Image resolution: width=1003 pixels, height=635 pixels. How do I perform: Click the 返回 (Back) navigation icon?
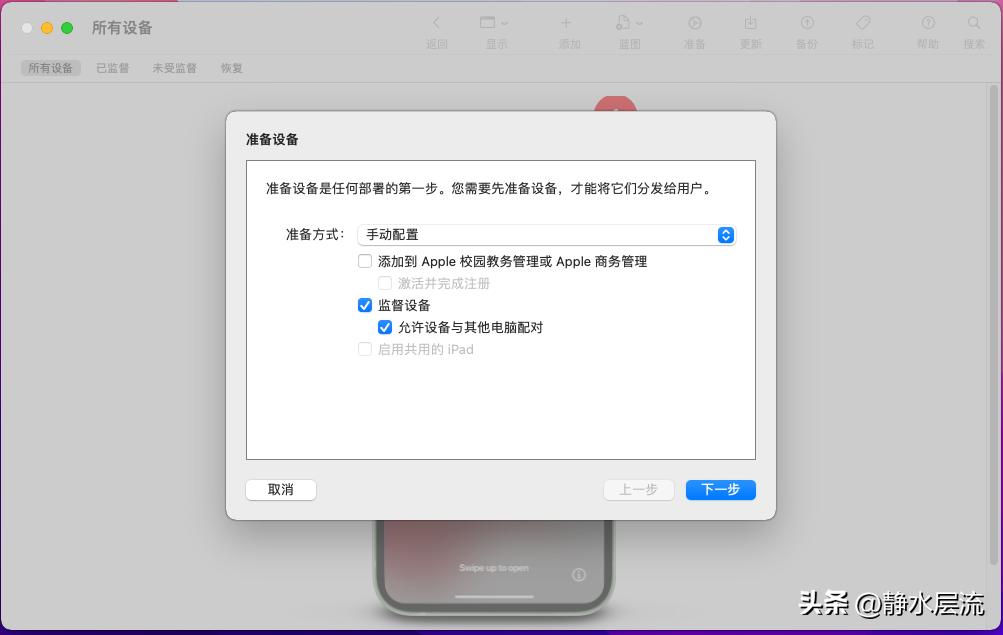pos(437,30)
